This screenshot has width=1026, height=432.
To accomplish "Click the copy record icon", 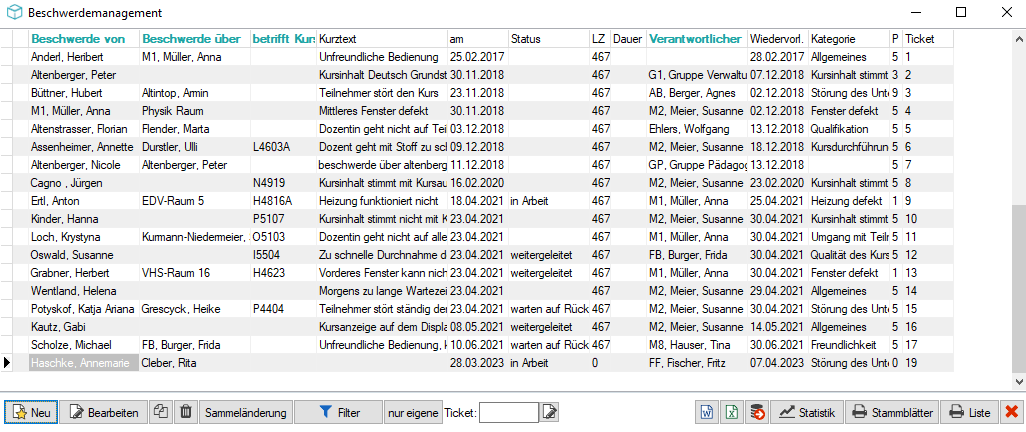I will (x=161, y=412).
